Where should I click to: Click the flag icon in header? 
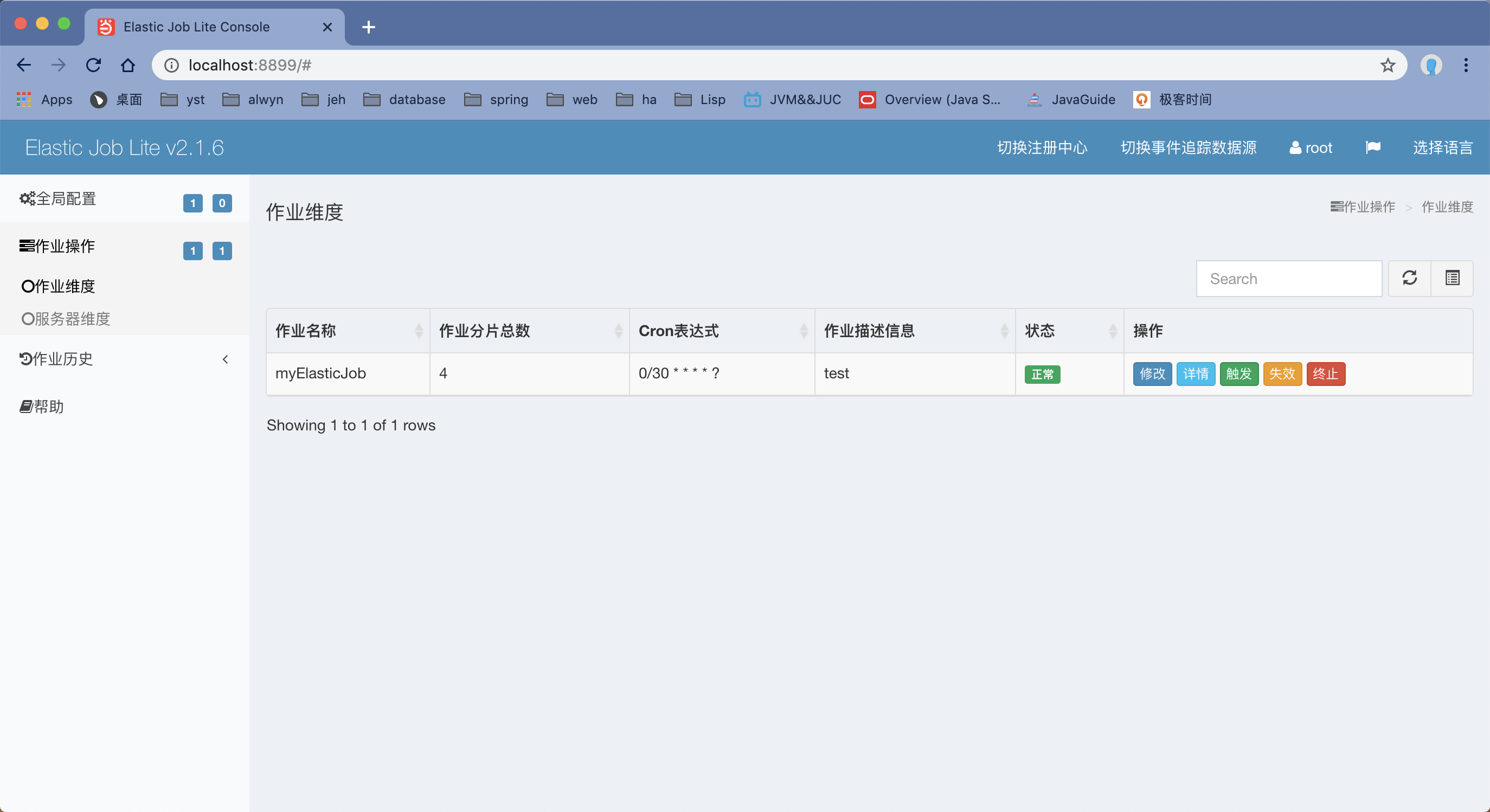pyautogui.click(x=1372, y=147)
